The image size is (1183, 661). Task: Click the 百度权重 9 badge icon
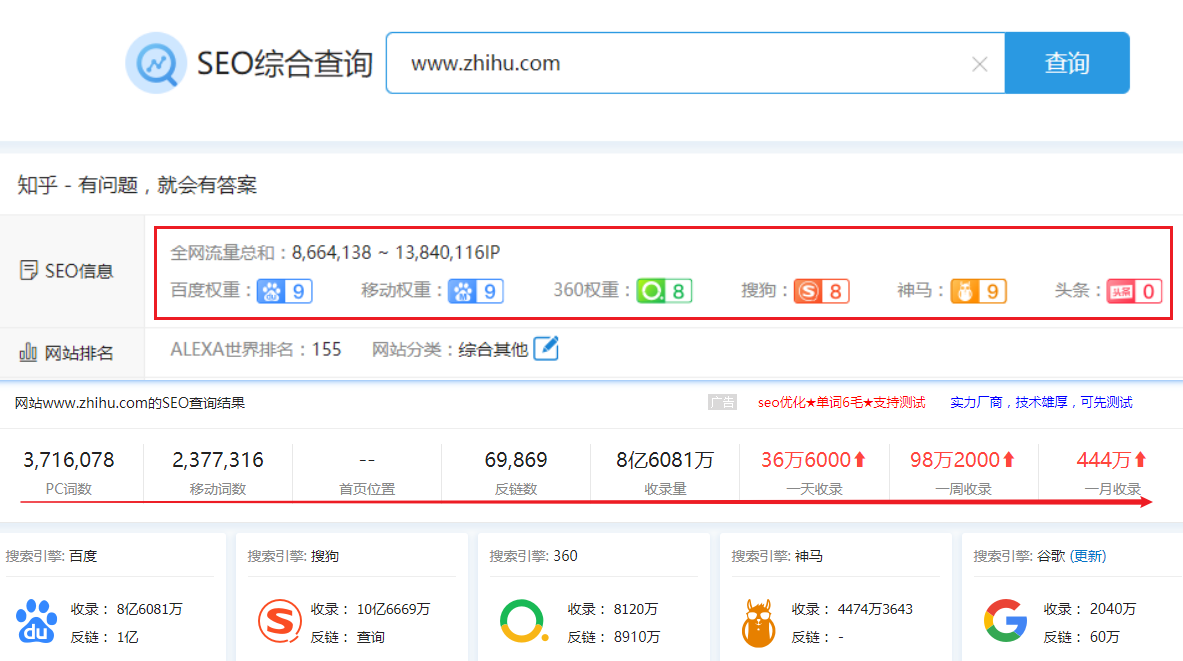284,291
